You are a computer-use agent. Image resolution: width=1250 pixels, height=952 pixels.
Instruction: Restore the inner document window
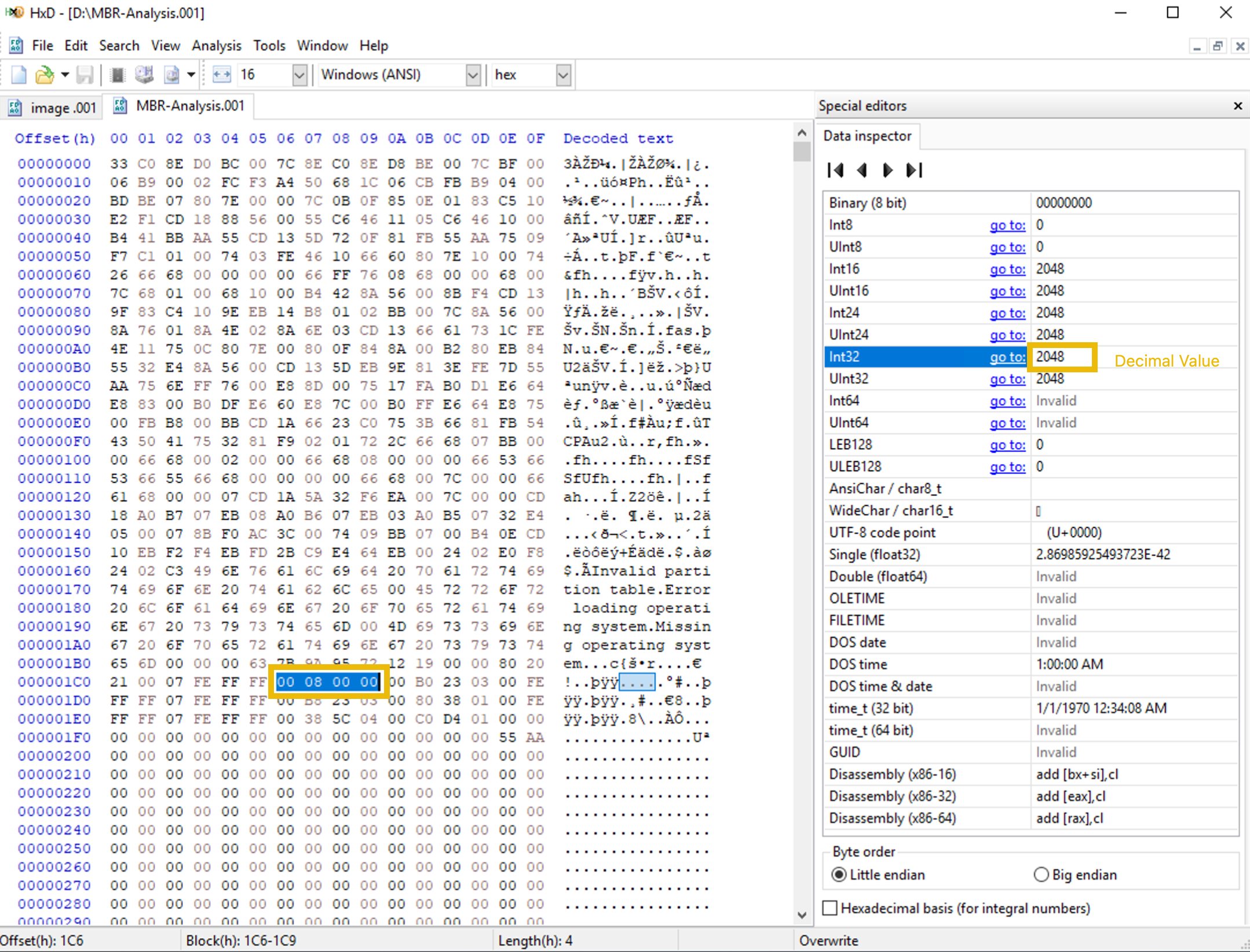click(x=1218, y=46)
